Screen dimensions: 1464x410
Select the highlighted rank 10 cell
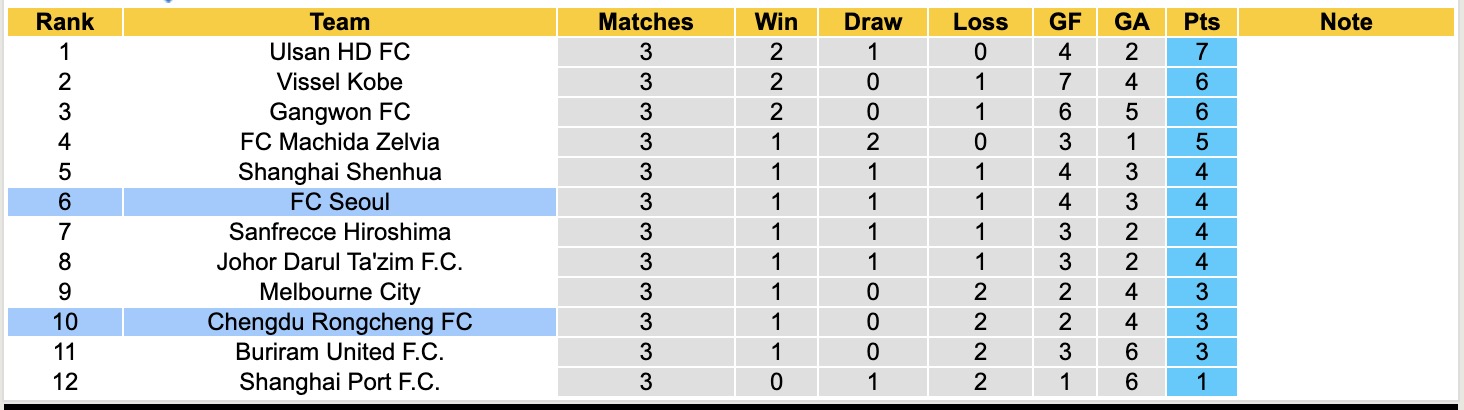coord(64,322)
